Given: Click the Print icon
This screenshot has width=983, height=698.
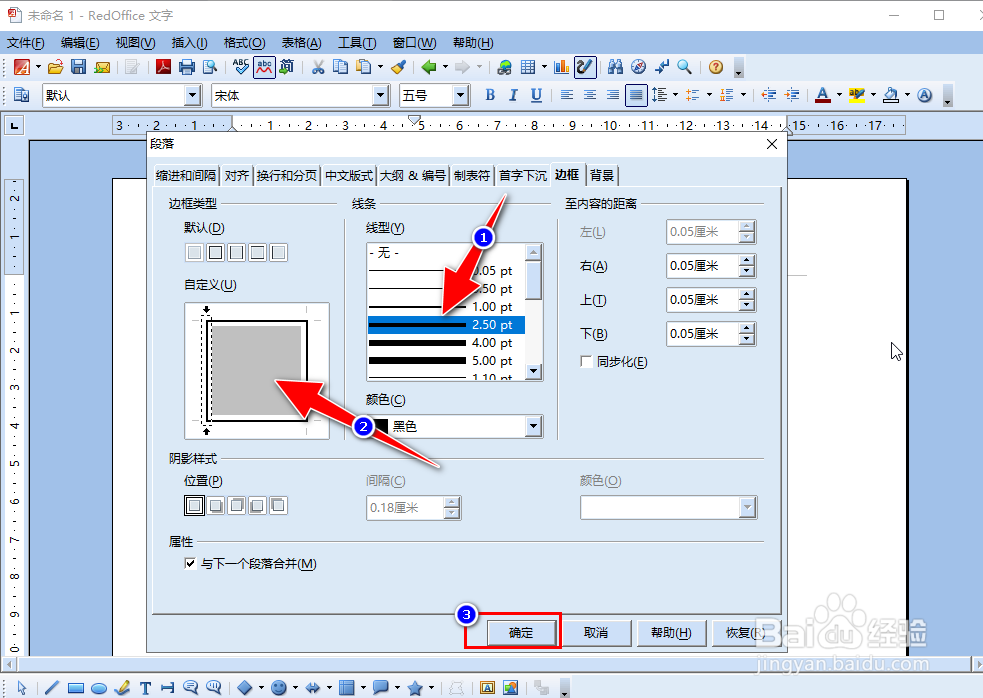Looking at the screenshot, I should click(187, 67).
